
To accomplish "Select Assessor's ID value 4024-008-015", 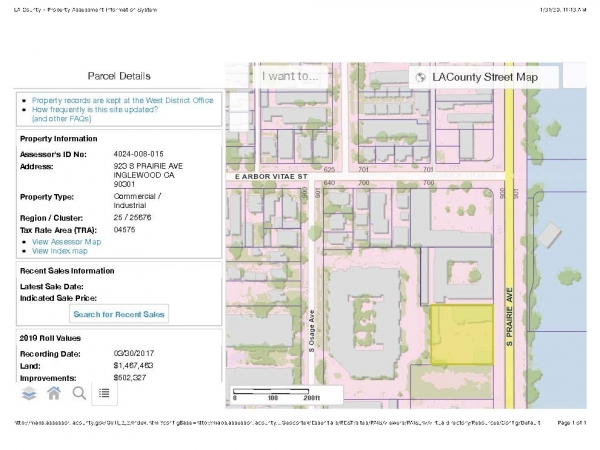I will click(x=139, y=154).
